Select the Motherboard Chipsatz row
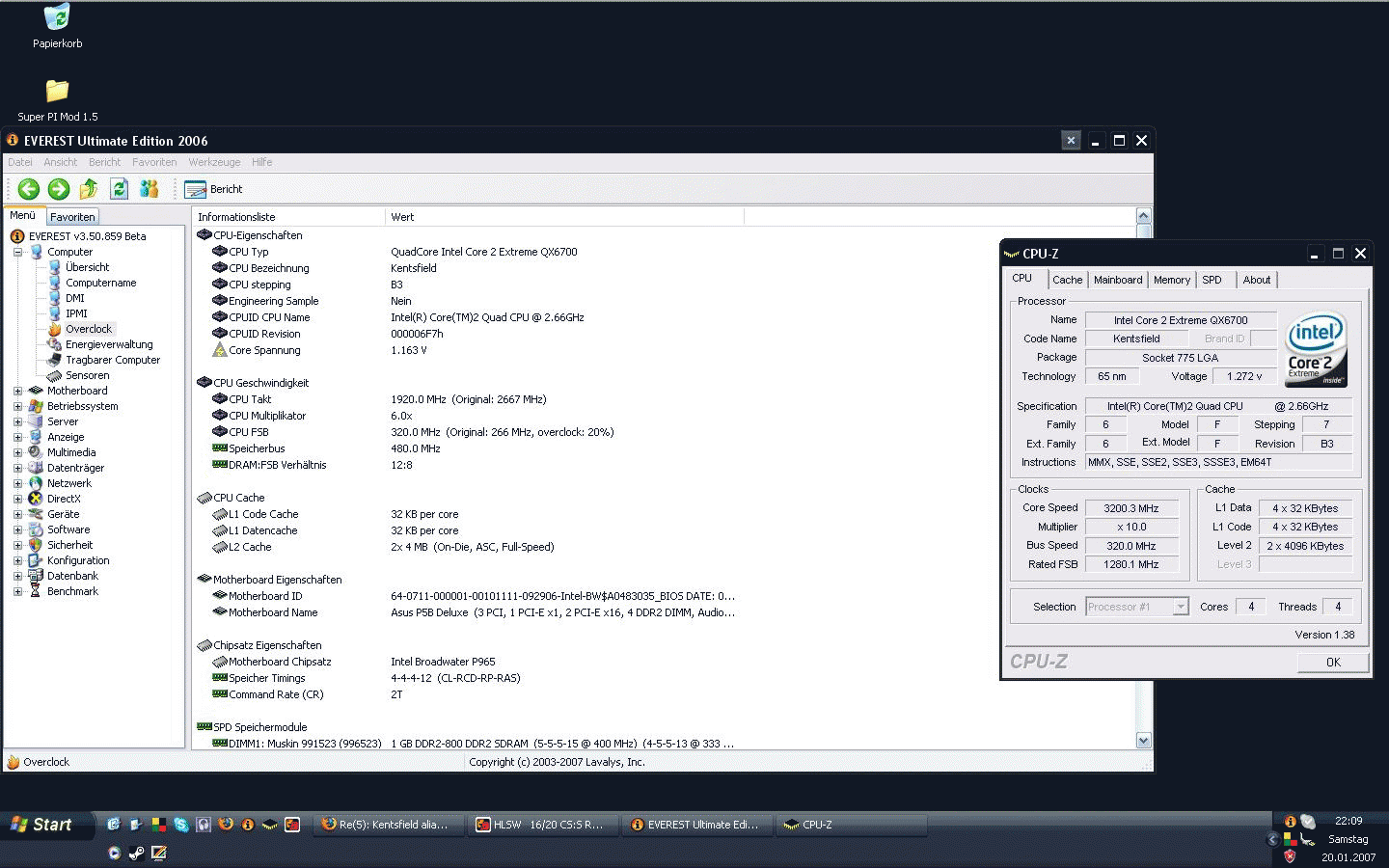 click(354, 662)
